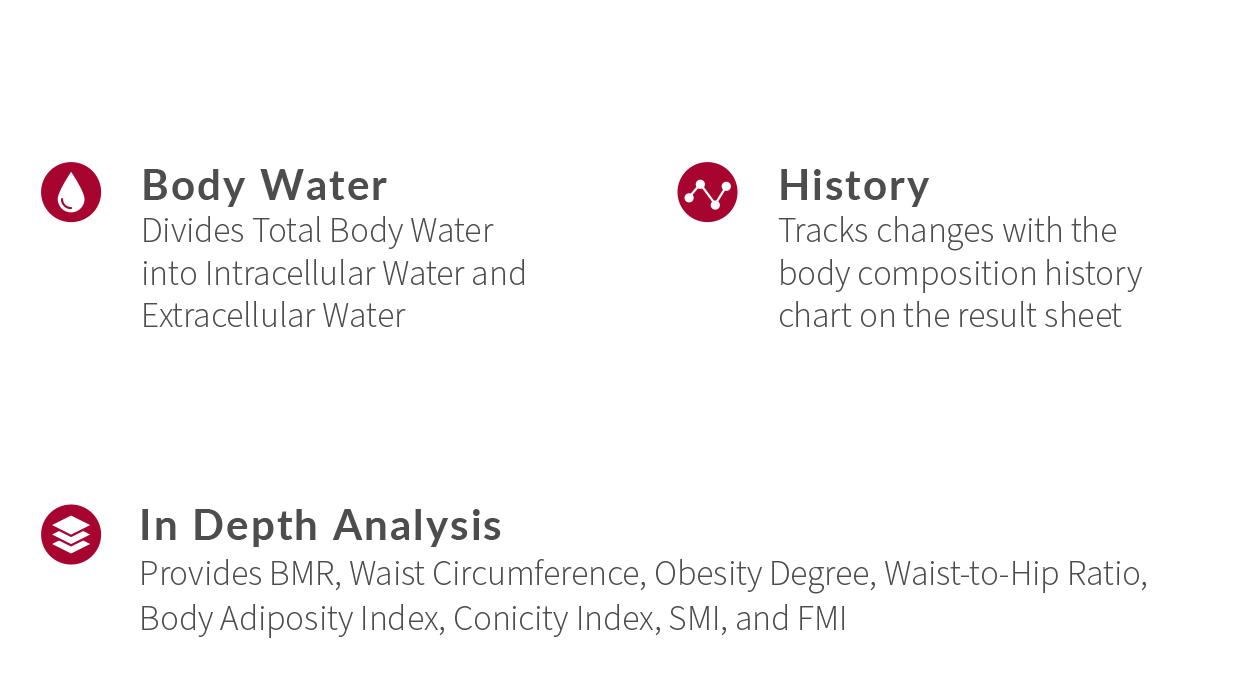Click the phrase "Extracellular Water"
The width and height of the screenshot is (1241, 686).
coord(273,315)
